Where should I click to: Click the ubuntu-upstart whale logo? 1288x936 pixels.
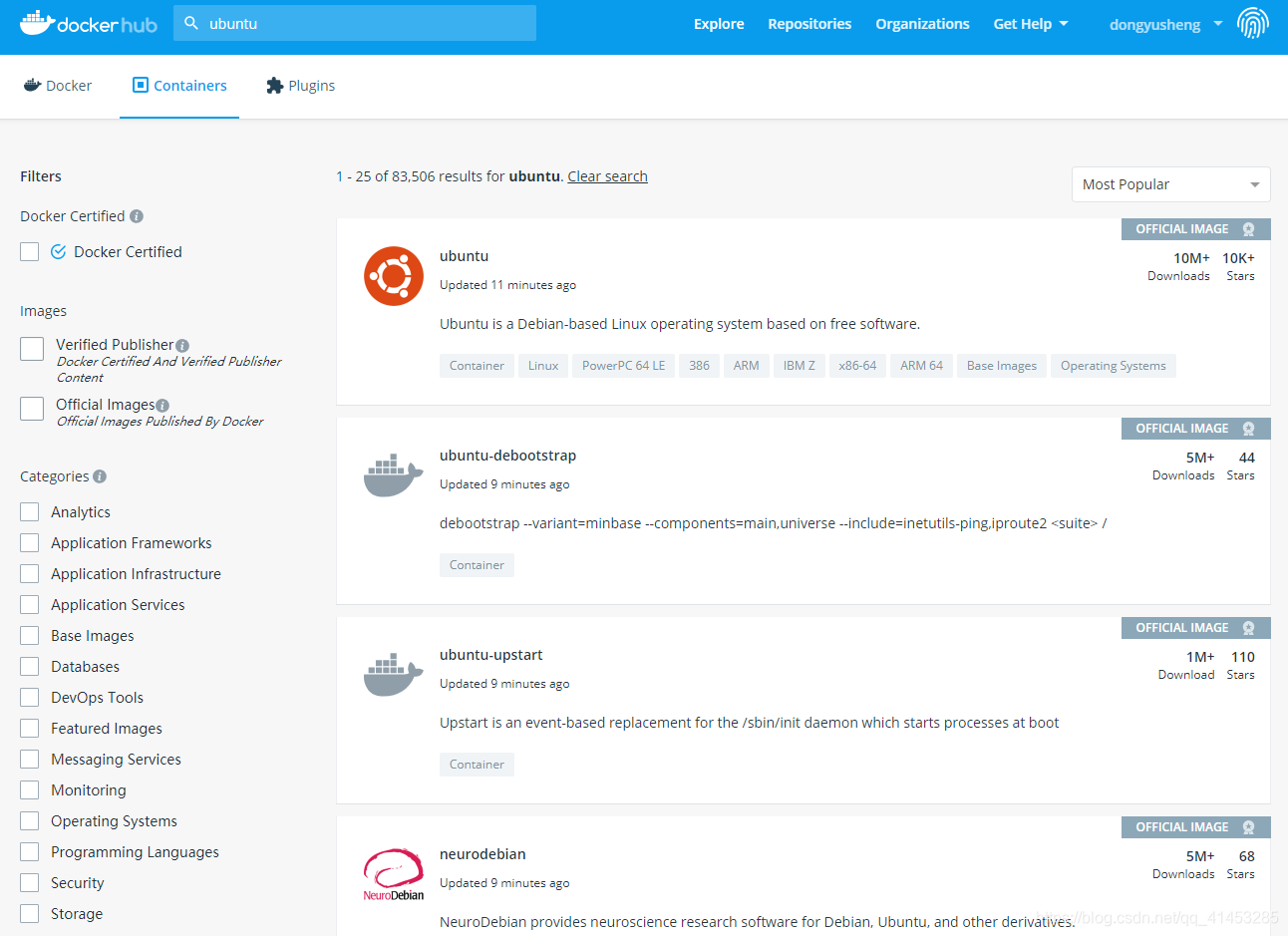pos(393,675)
